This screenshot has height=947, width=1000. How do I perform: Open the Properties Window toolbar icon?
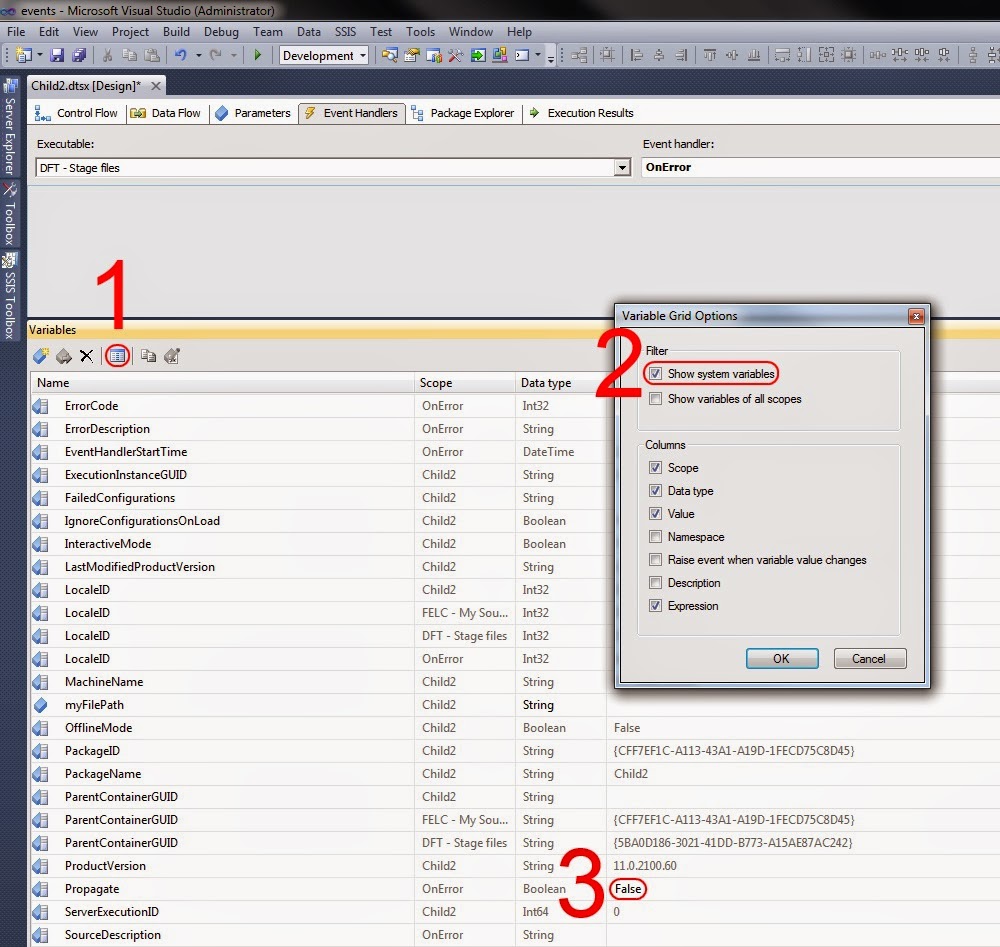tap(411, 55)
